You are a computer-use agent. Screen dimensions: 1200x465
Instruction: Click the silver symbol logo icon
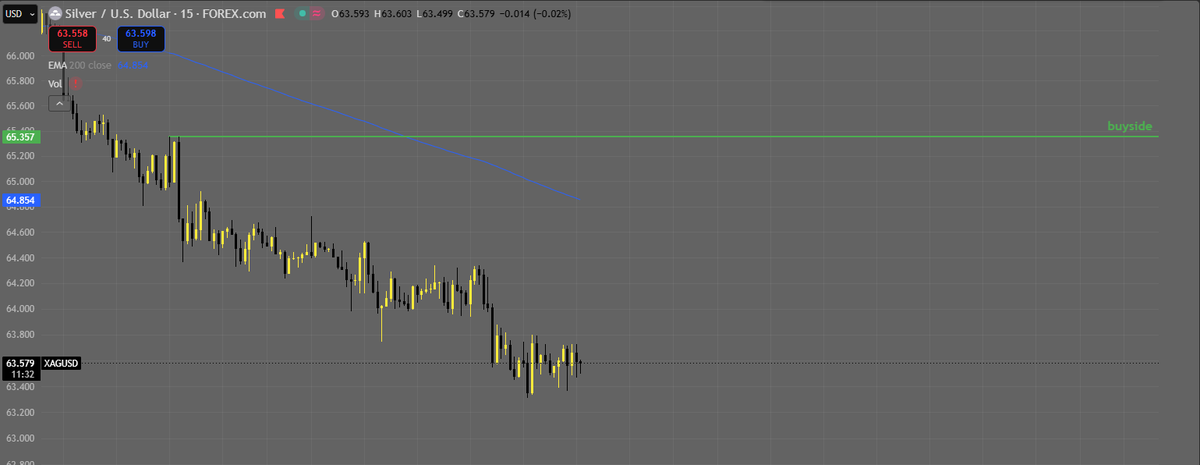54,15
